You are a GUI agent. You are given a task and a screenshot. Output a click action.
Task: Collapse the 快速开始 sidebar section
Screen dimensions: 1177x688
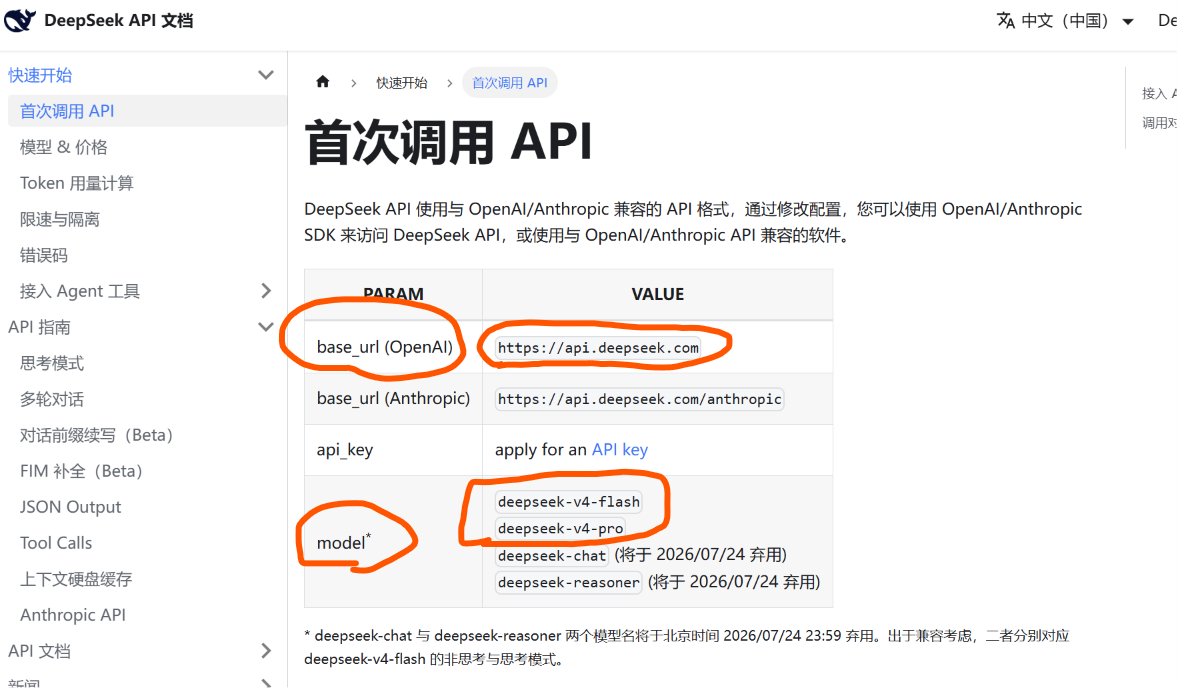click(266, 75)
